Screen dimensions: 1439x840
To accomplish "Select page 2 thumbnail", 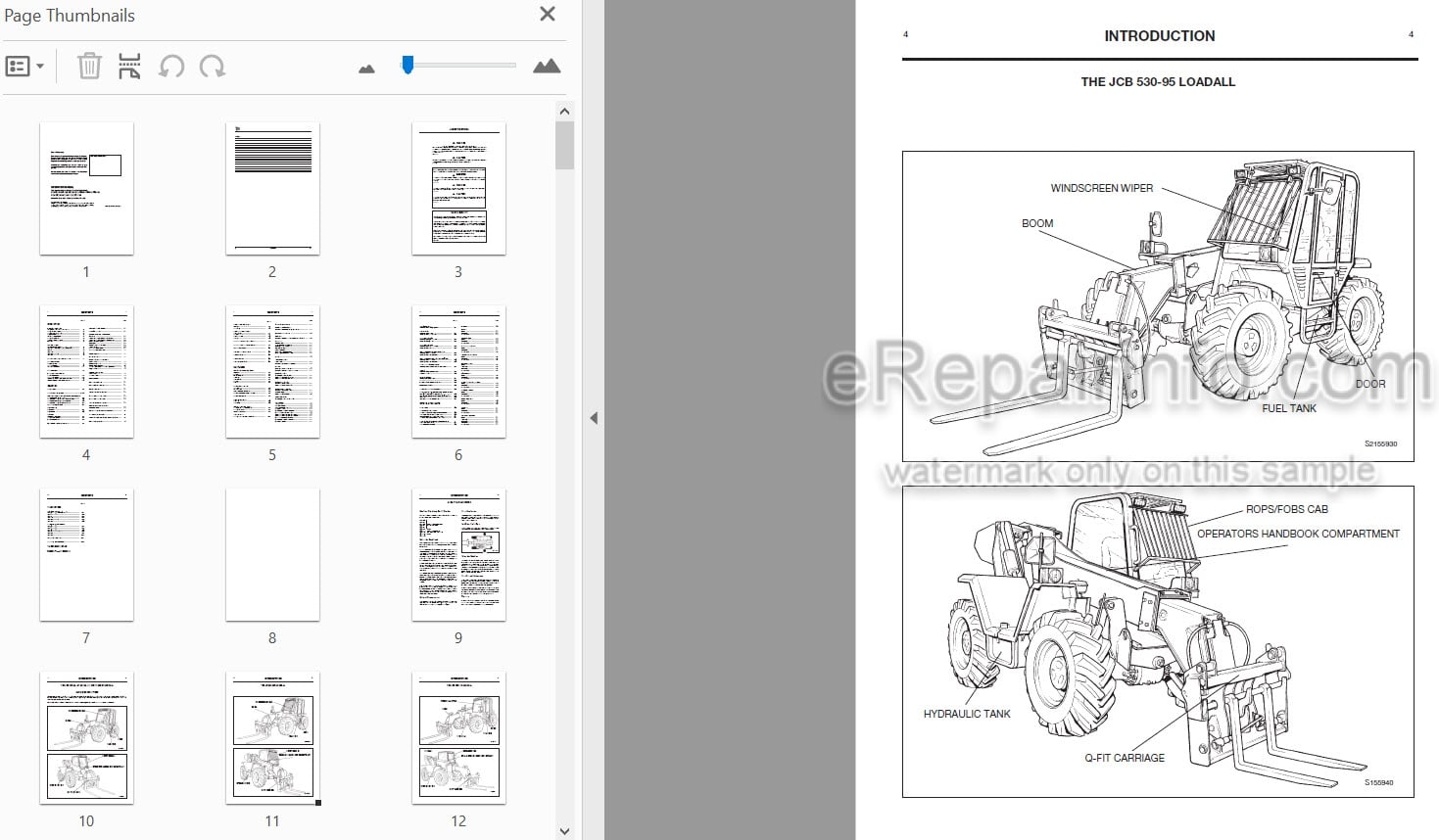I will pyautogui.click(x=272, y=188).
